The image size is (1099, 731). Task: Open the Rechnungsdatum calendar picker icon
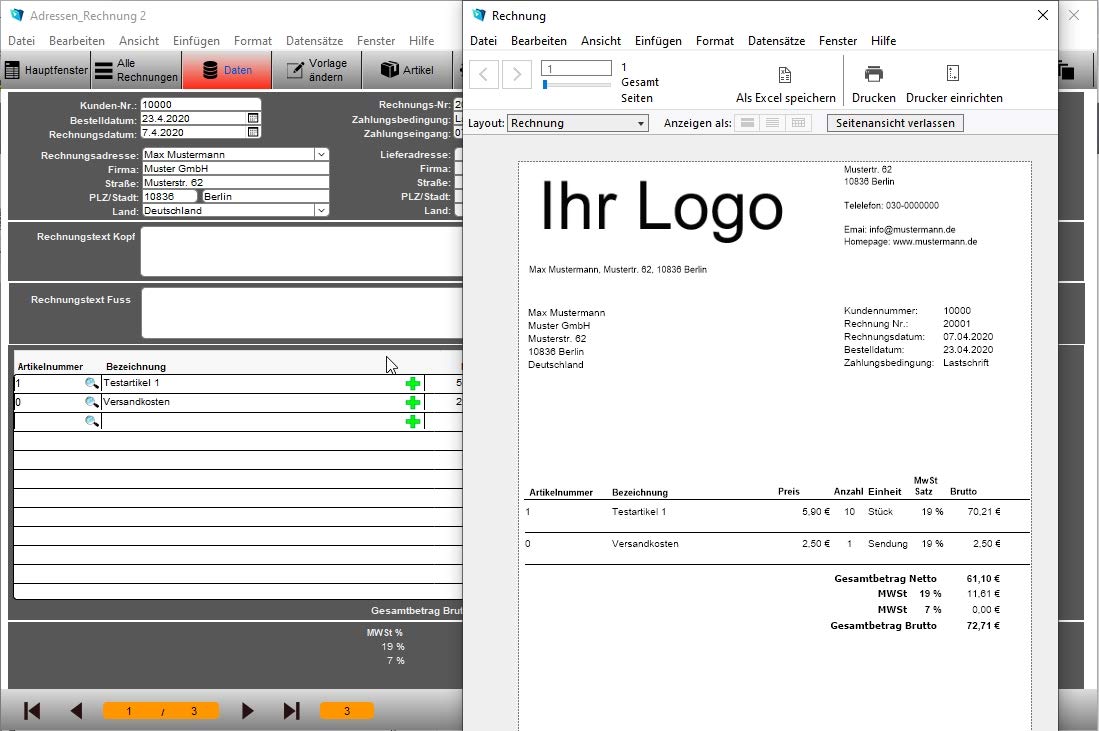pos(253,132)
